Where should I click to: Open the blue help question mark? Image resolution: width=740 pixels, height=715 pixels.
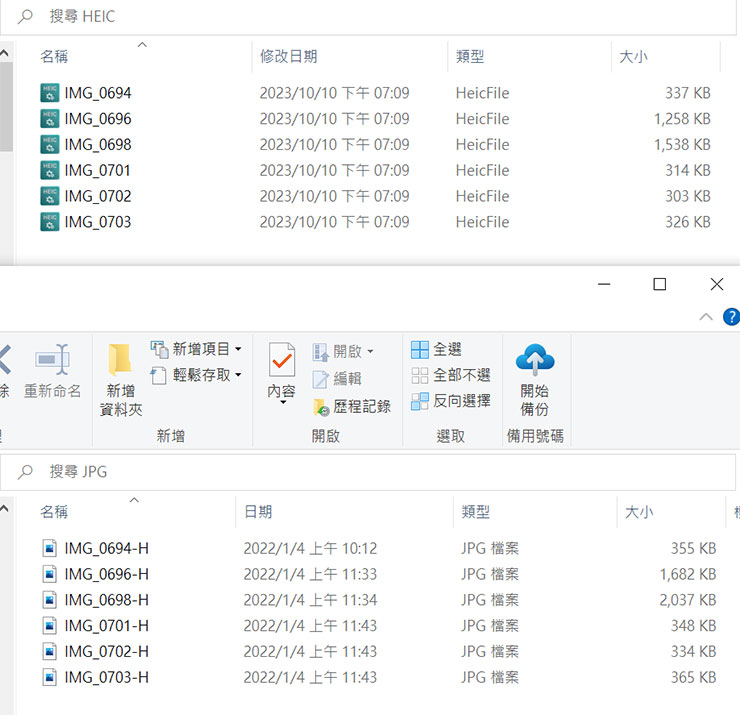tap(732, 317)
